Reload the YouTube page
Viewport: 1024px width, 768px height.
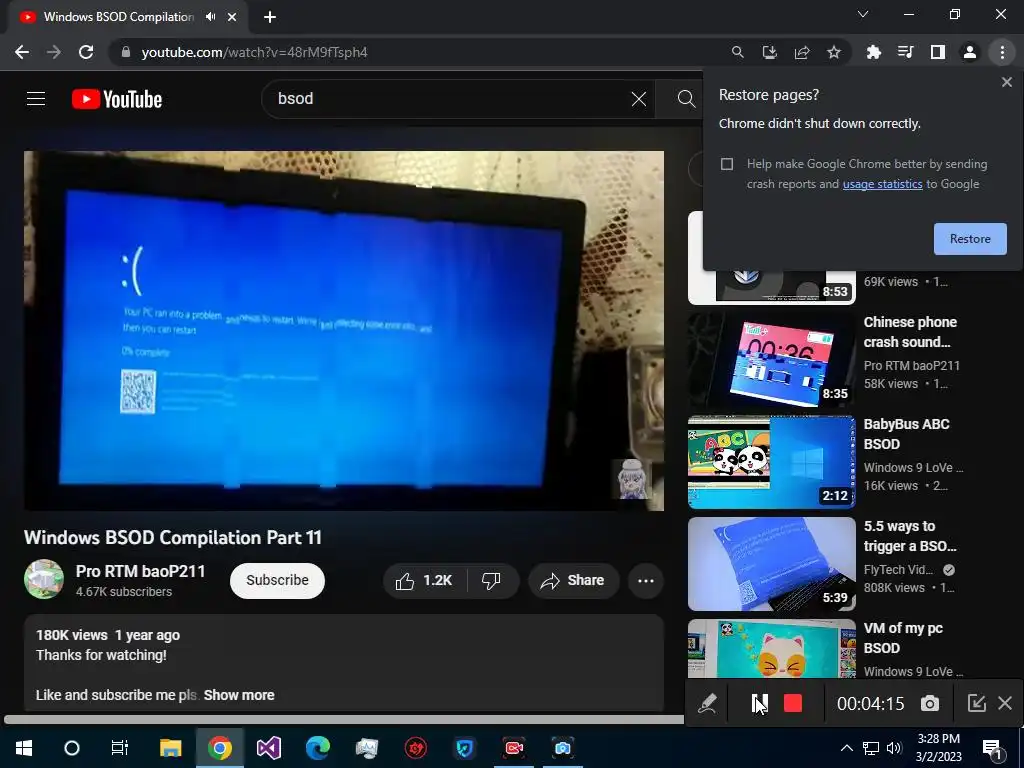point(86,52)
